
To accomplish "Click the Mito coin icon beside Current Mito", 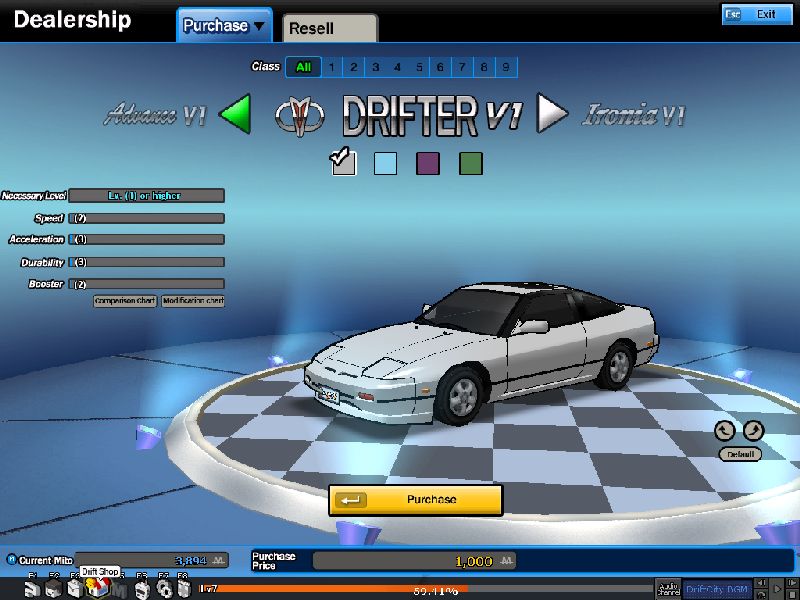I will [x=11, y=560].
